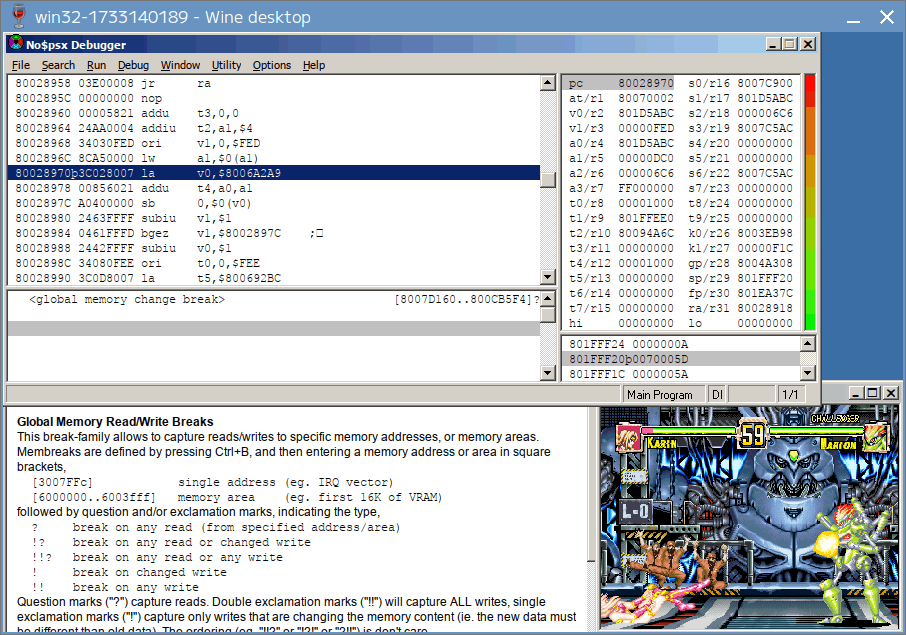906x635 pixels.
Task: Click the s3/r19 register value 8007C5AC
Action: click(x=765, y=128)
